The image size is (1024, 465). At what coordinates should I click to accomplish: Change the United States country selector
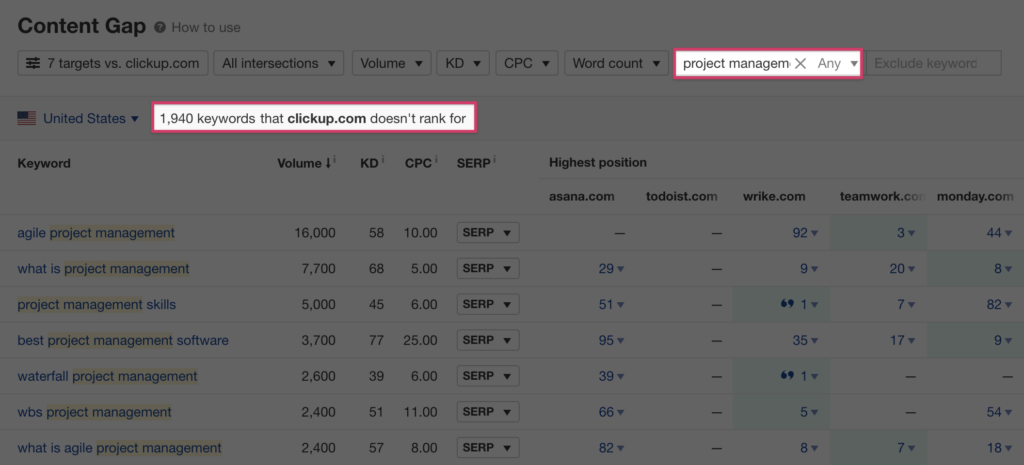(91, 118)
